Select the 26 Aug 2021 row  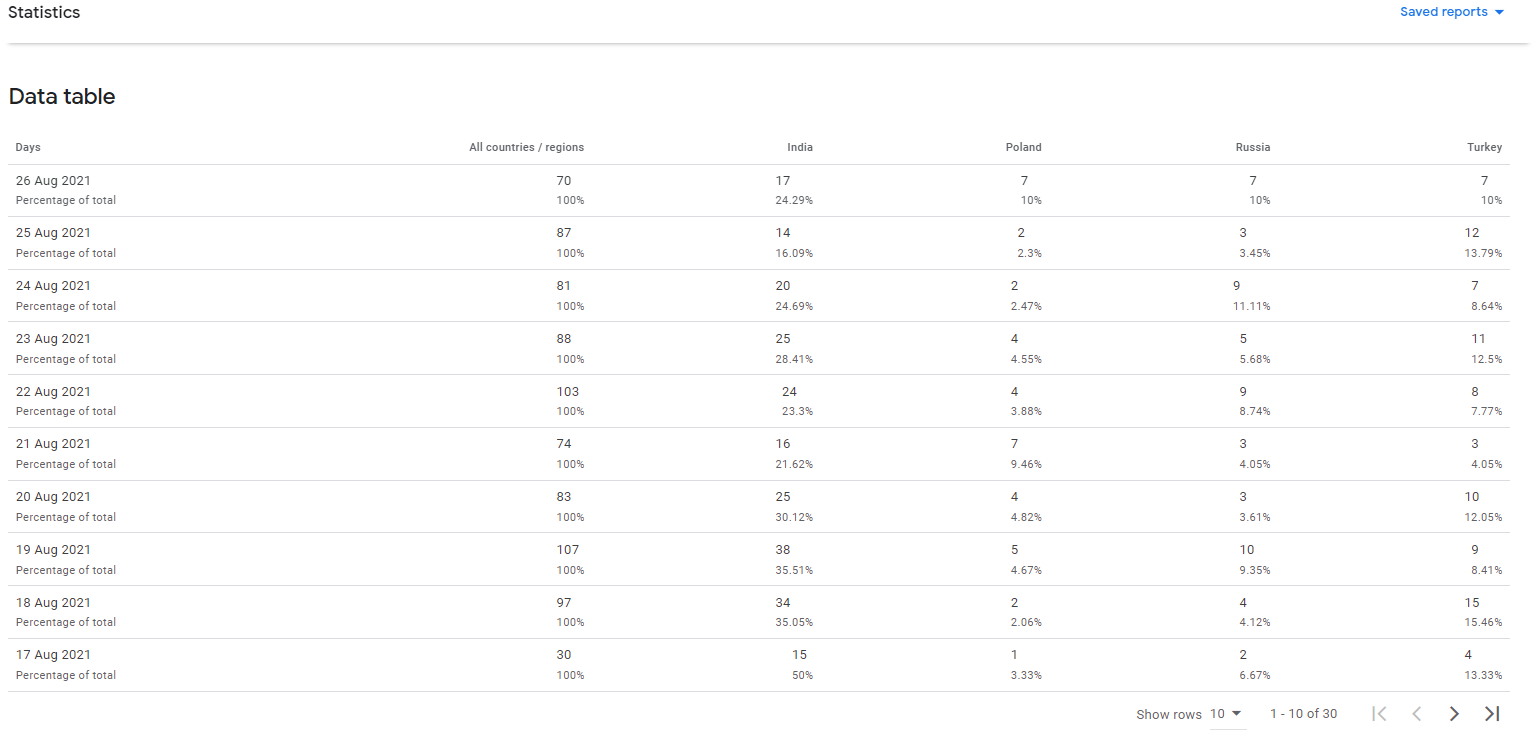pyautogui.click(x=759, y=190)
